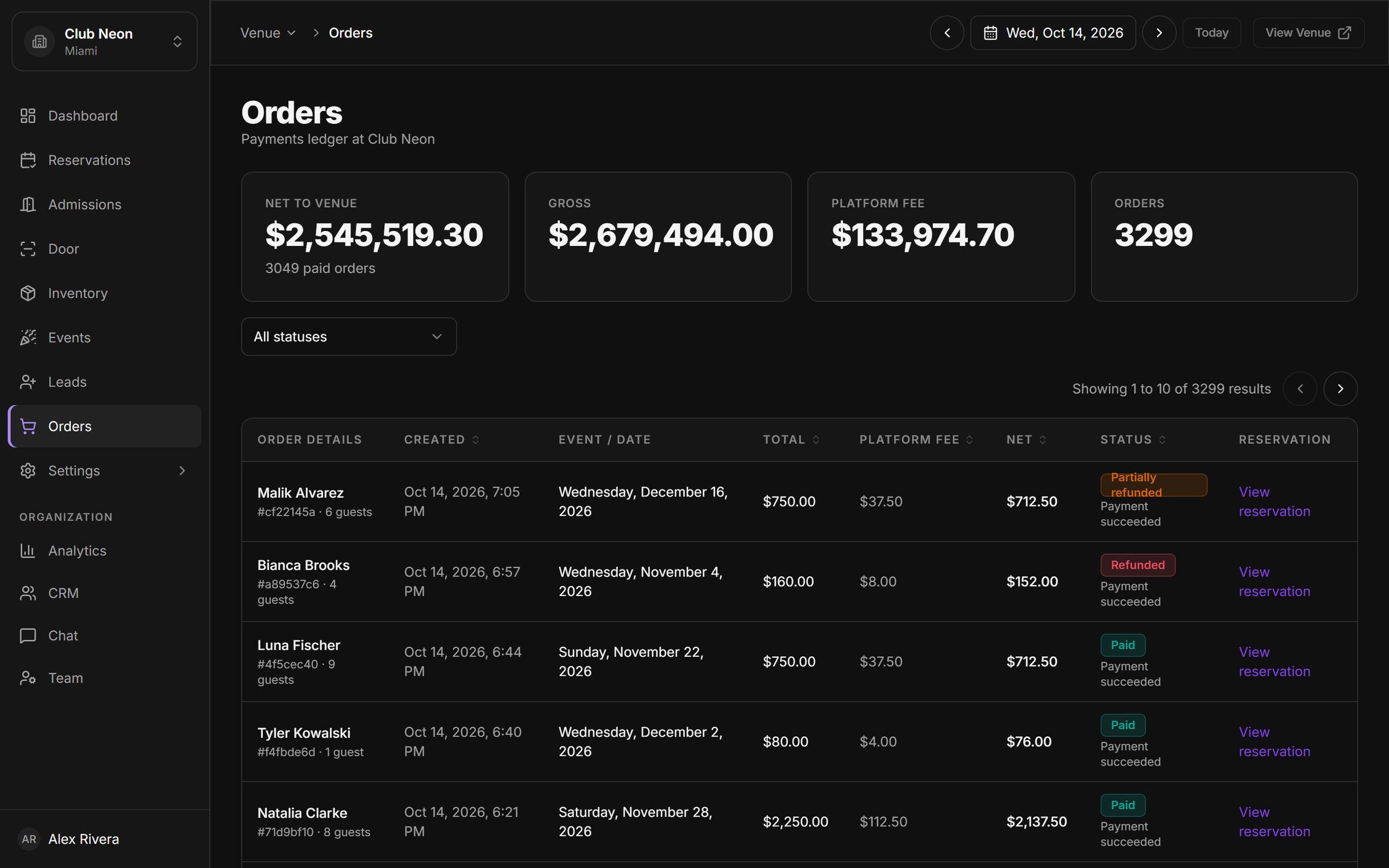Image resolution: width=1389 pixels, height=868 pixels.
Task: Click the Orders breadcrumb item
Action: coord(351,33)
